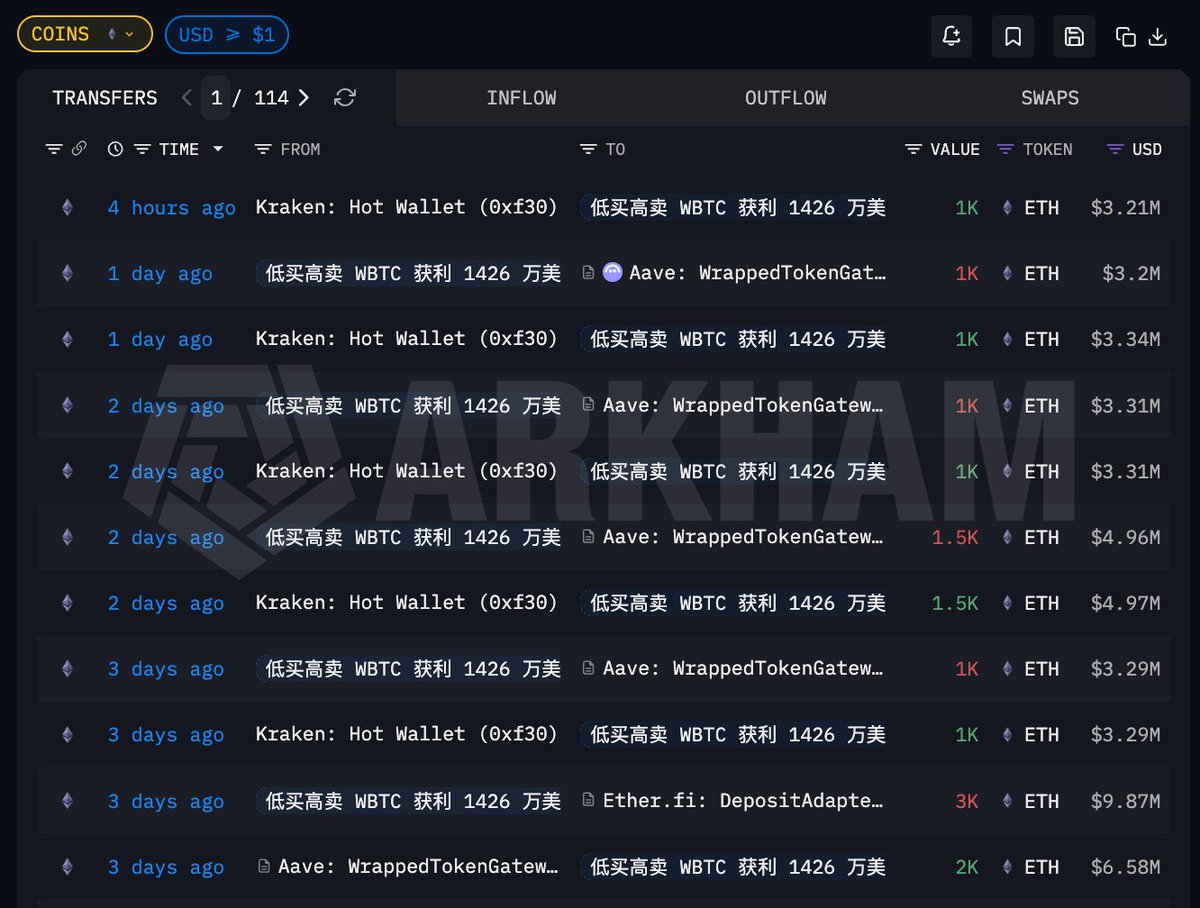Click contract icon in $3.29M Aave row
Screen dimensions: 1200x908
589,668
